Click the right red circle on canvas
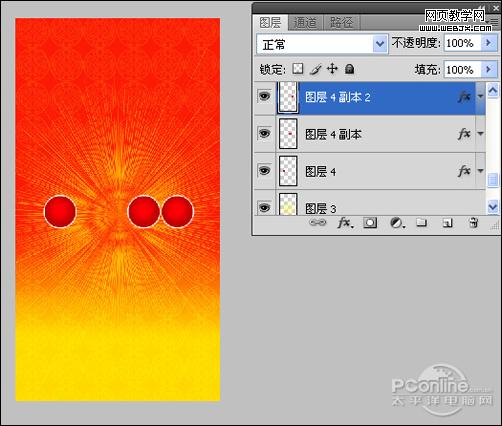The image size is (502, 426). pos(178,212)
